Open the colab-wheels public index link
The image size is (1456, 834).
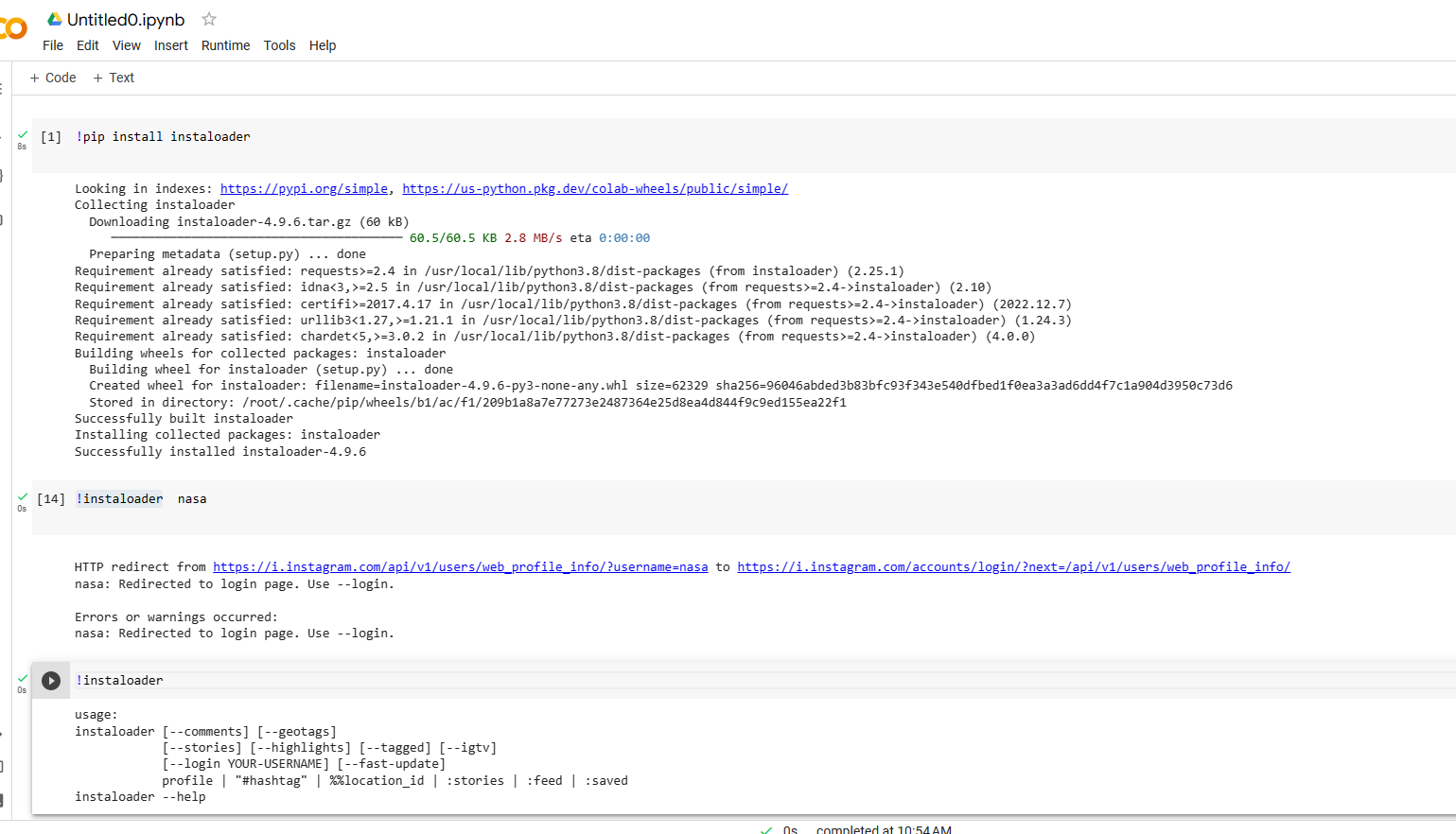(x=595, y=188)
